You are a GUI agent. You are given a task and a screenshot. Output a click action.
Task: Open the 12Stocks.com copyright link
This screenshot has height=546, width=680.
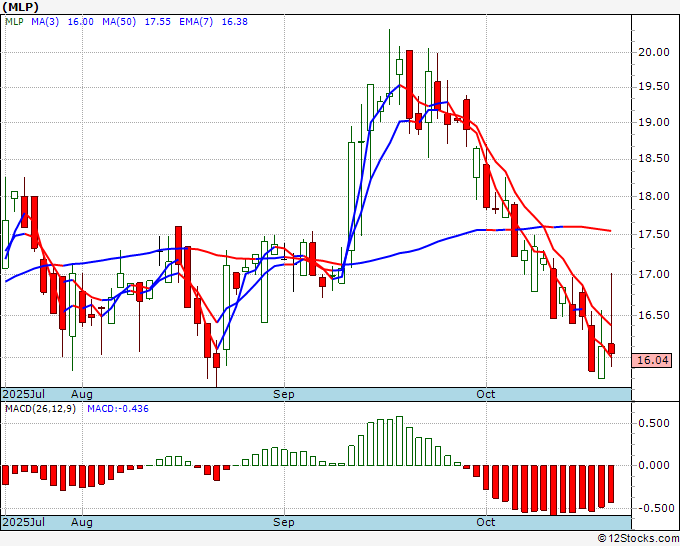638,539
